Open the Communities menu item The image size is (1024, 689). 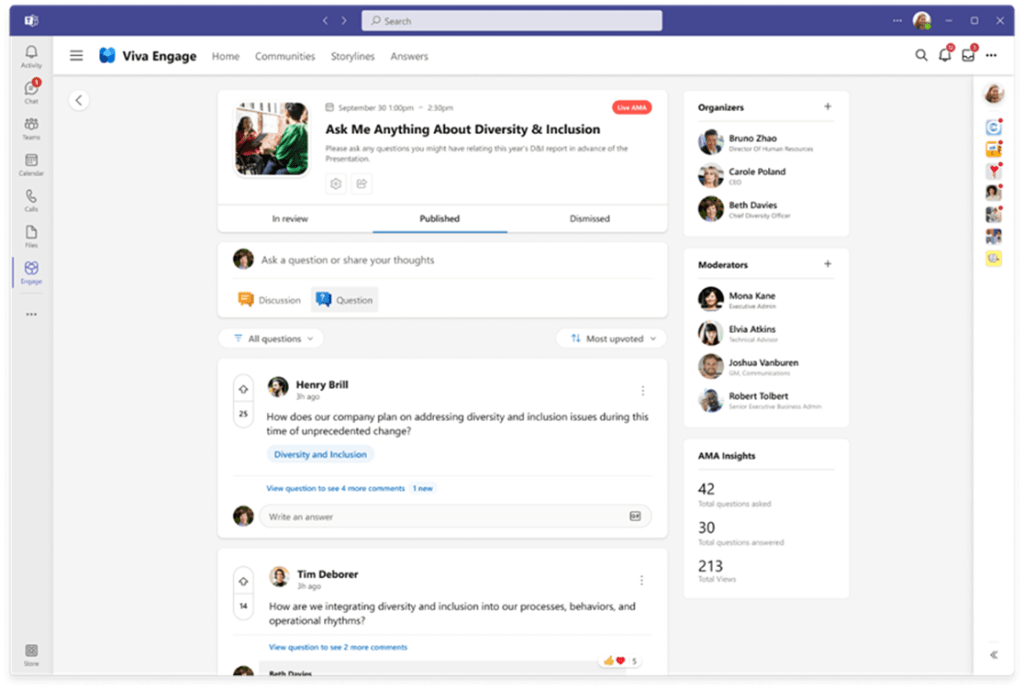pyautogui.click(x=285, y=56)
